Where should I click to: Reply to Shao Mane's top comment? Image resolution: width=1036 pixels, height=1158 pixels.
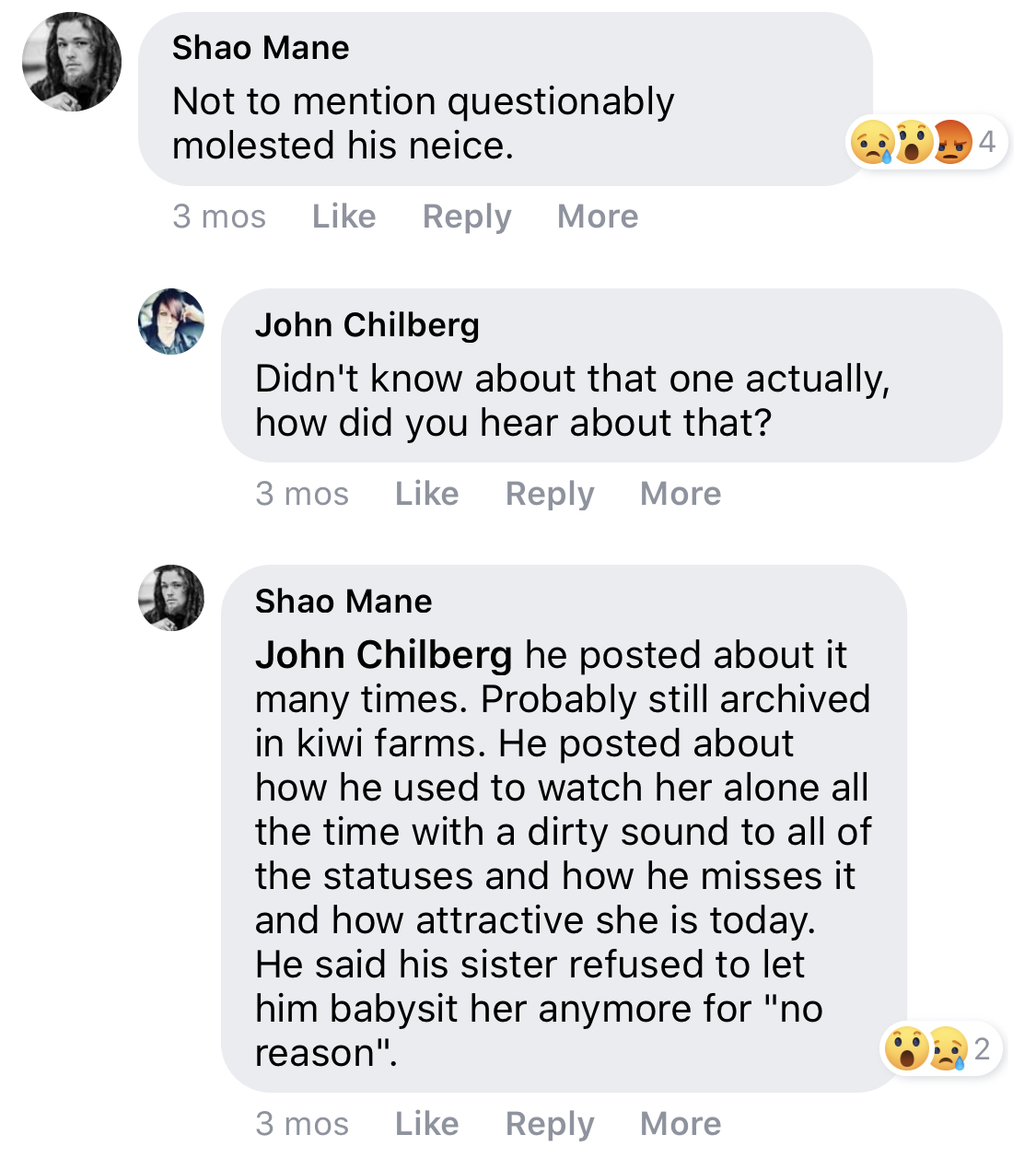click(467, 216)
